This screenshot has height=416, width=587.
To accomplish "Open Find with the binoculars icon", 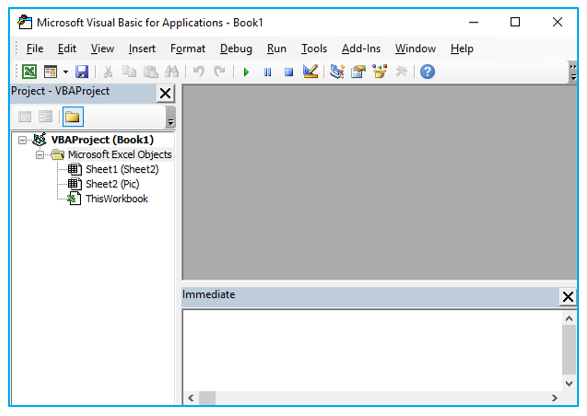I will coord(172,71).
